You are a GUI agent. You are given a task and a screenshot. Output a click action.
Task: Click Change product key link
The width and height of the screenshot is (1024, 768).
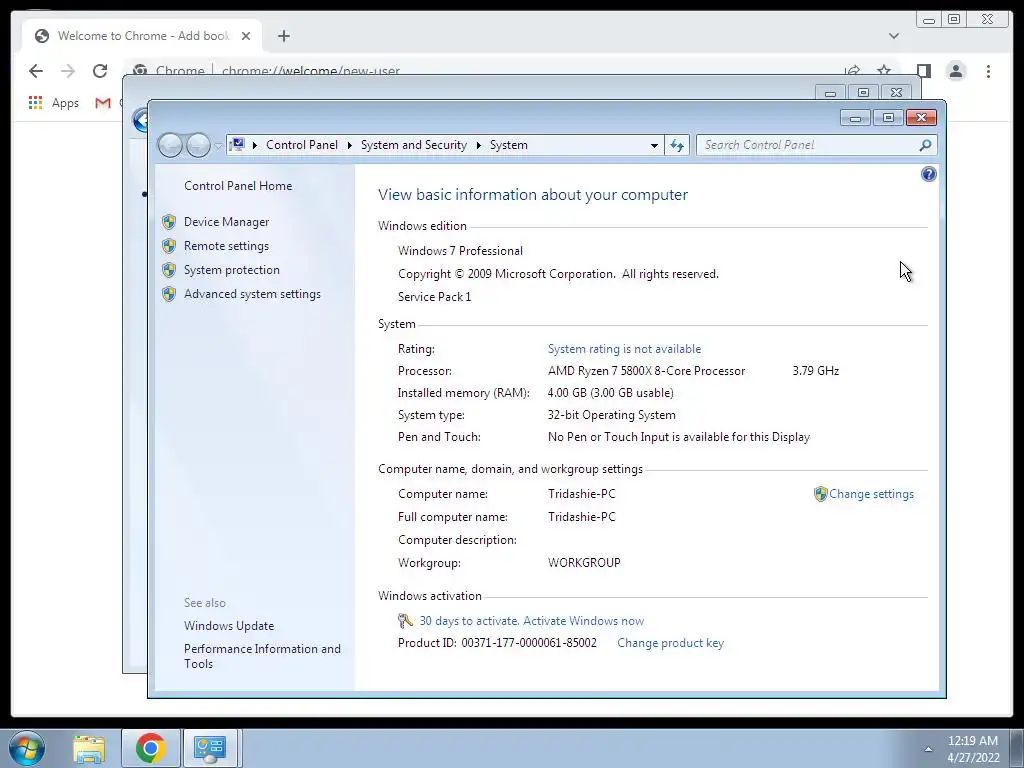click(670, 643)
